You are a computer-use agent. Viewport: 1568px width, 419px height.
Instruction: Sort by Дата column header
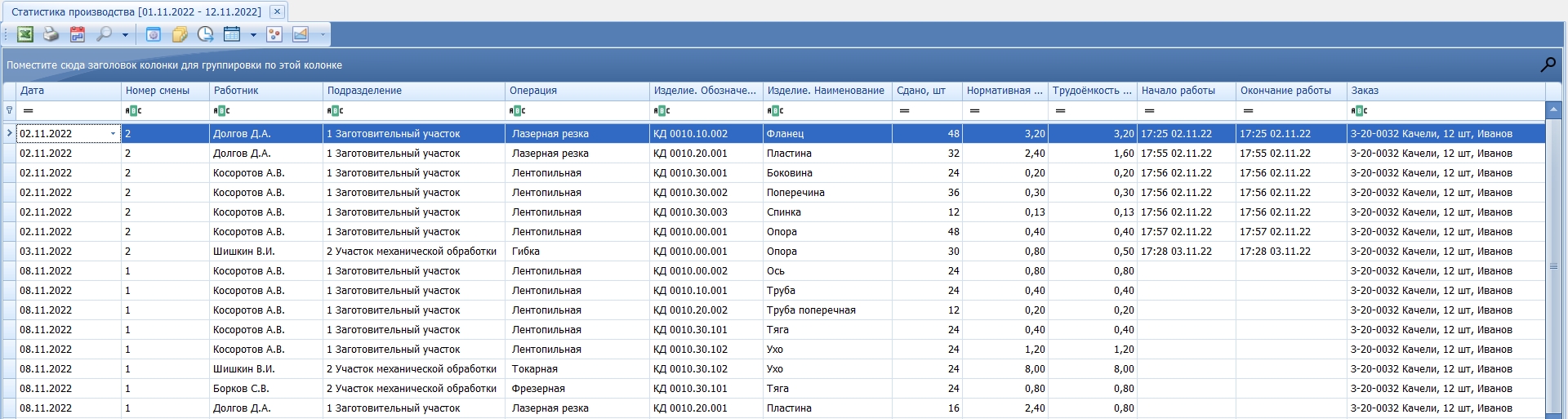[69, 91]
